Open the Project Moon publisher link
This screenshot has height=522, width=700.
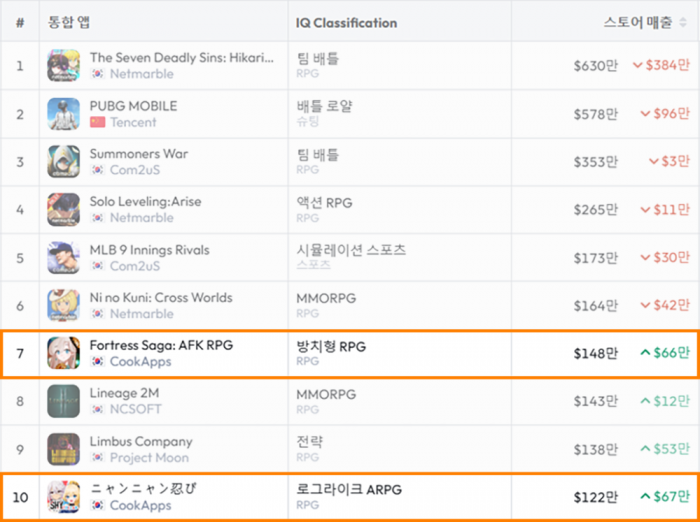[149, 458]
